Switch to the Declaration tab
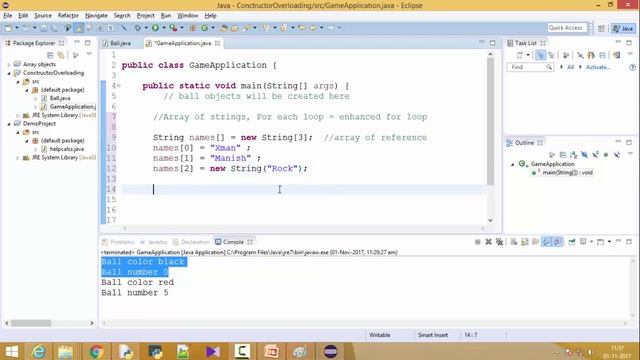Screen dimensions: 640x360 (191, 242)
